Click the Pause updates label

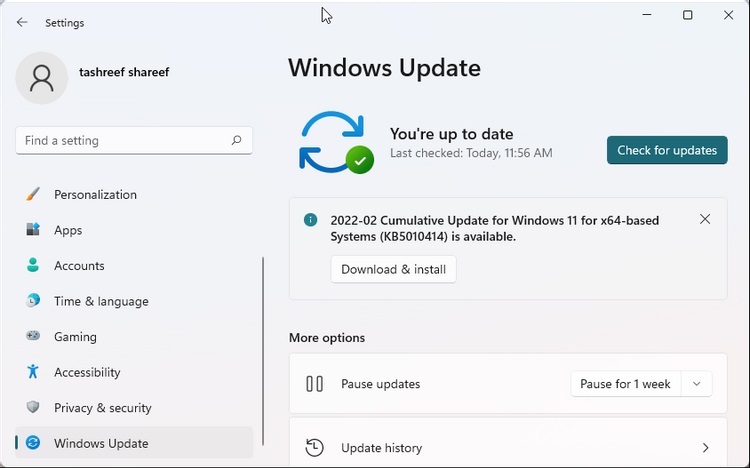click(x=380, y=384)
